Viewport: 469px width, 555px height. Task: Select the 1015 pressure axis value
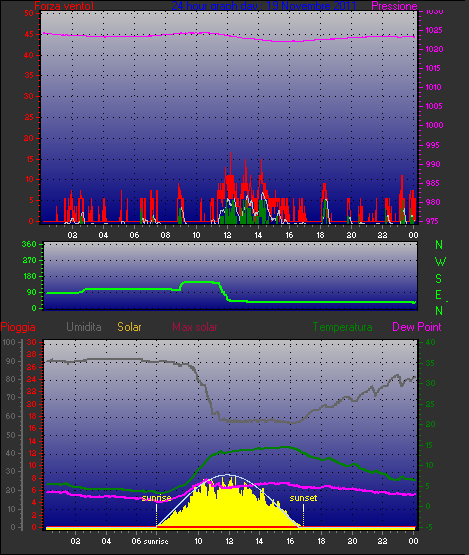pyautogui.click(x=434, y=68)
